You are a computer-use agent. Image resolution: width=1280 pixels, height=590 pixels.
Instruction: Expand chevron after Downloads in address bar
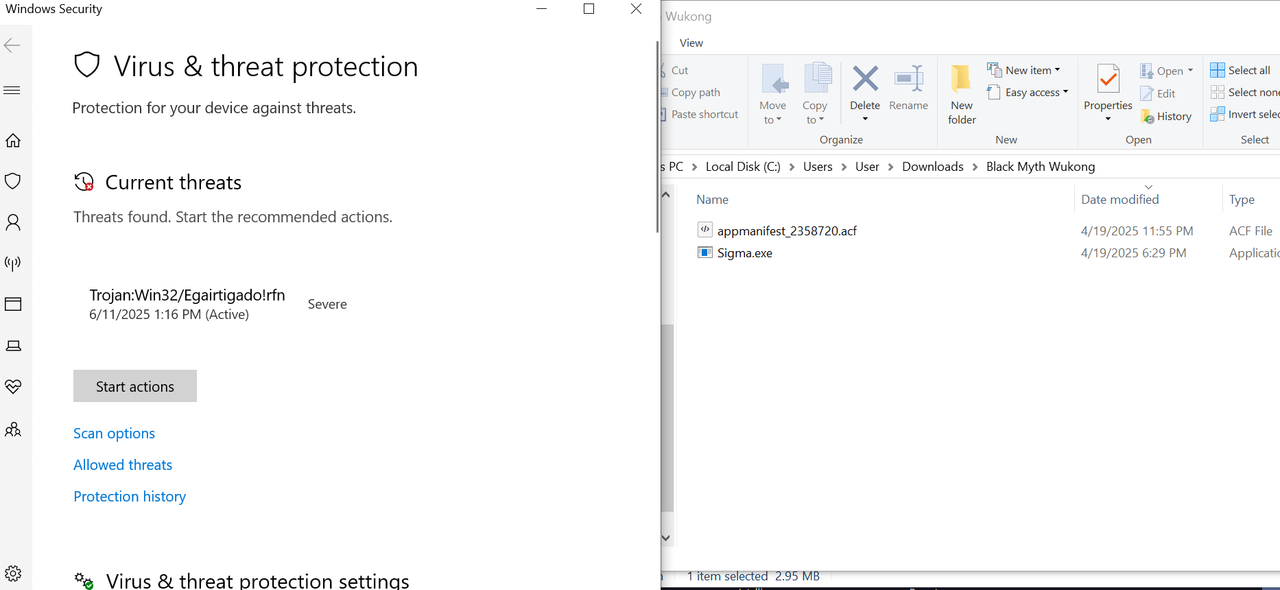point(975,167)
